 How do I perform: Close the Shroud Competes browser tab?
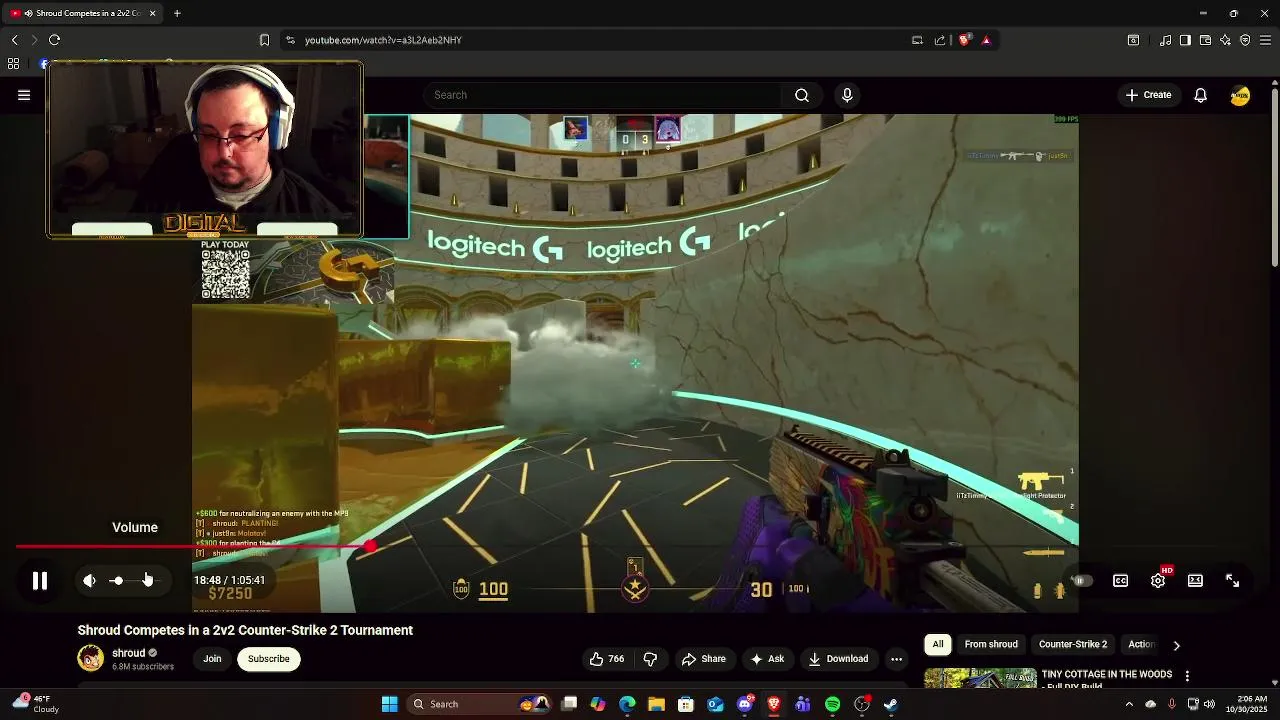(152, 13)
